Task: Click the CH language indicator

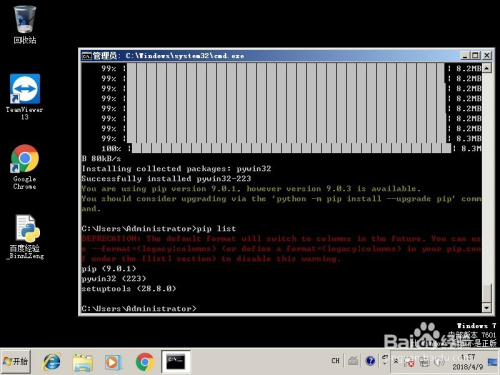Action: tap(335, 361)
